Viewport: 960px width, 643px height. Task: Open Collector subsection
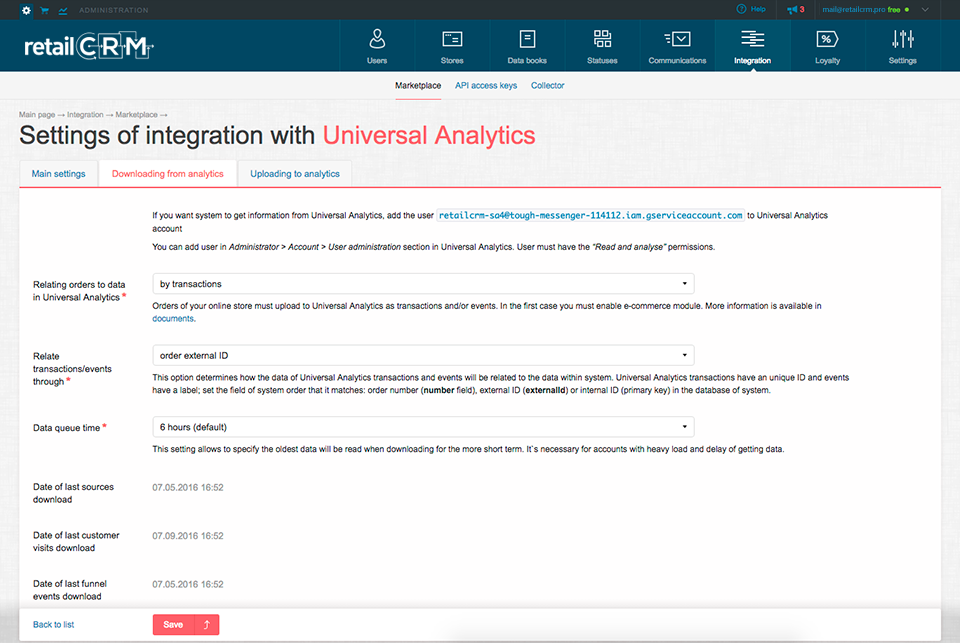(547, 86)
